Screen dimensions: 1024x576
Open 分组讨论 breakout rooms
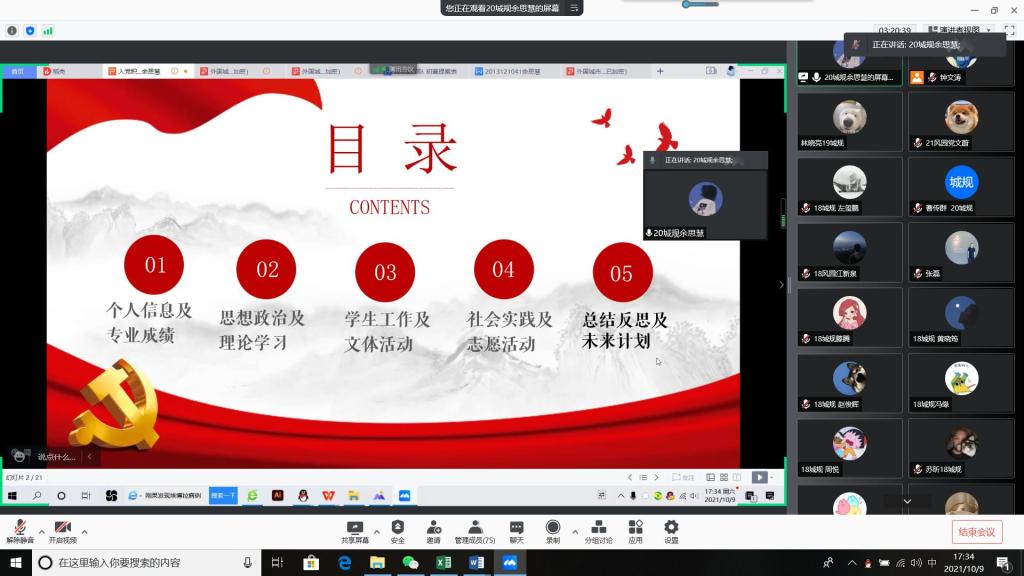pos(598,530)
